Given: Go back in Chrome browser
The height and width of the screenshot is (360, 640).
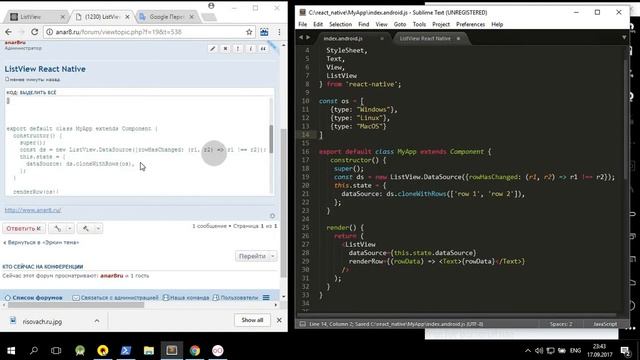Looking at the screenshot, I should click(x=9, y=32).
